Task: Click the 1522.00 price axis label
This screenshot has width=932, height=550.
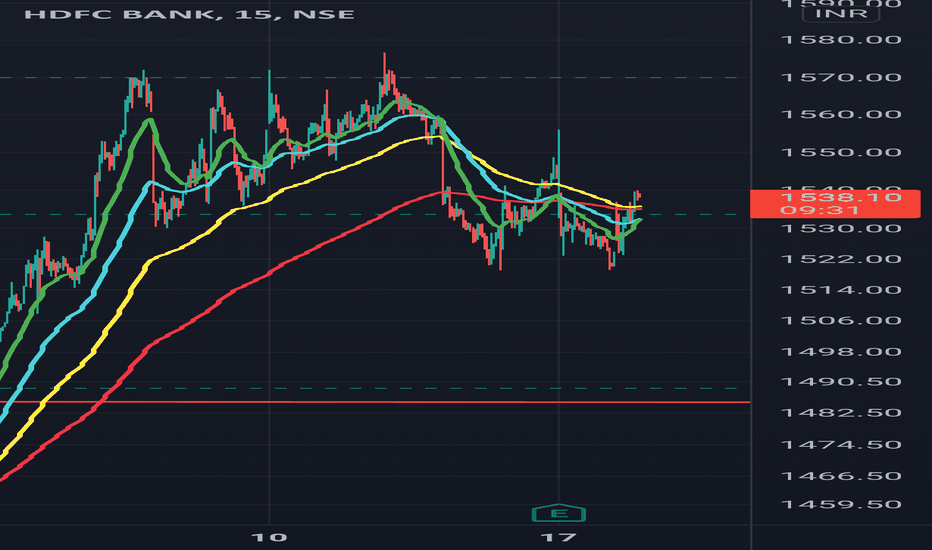Action: tap(841, 259)
